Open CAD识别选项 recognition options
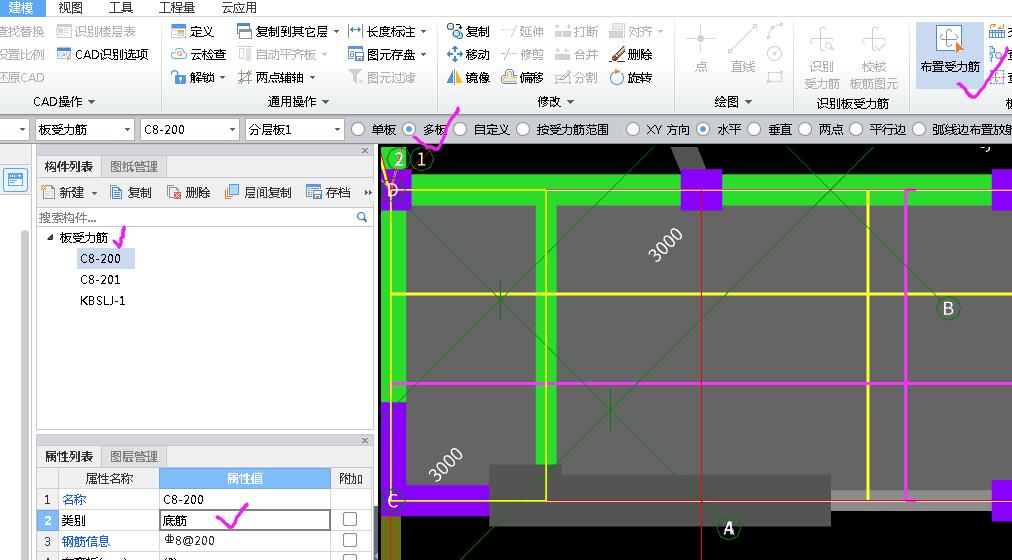1012x560 pixels. [x=103, y=54]
